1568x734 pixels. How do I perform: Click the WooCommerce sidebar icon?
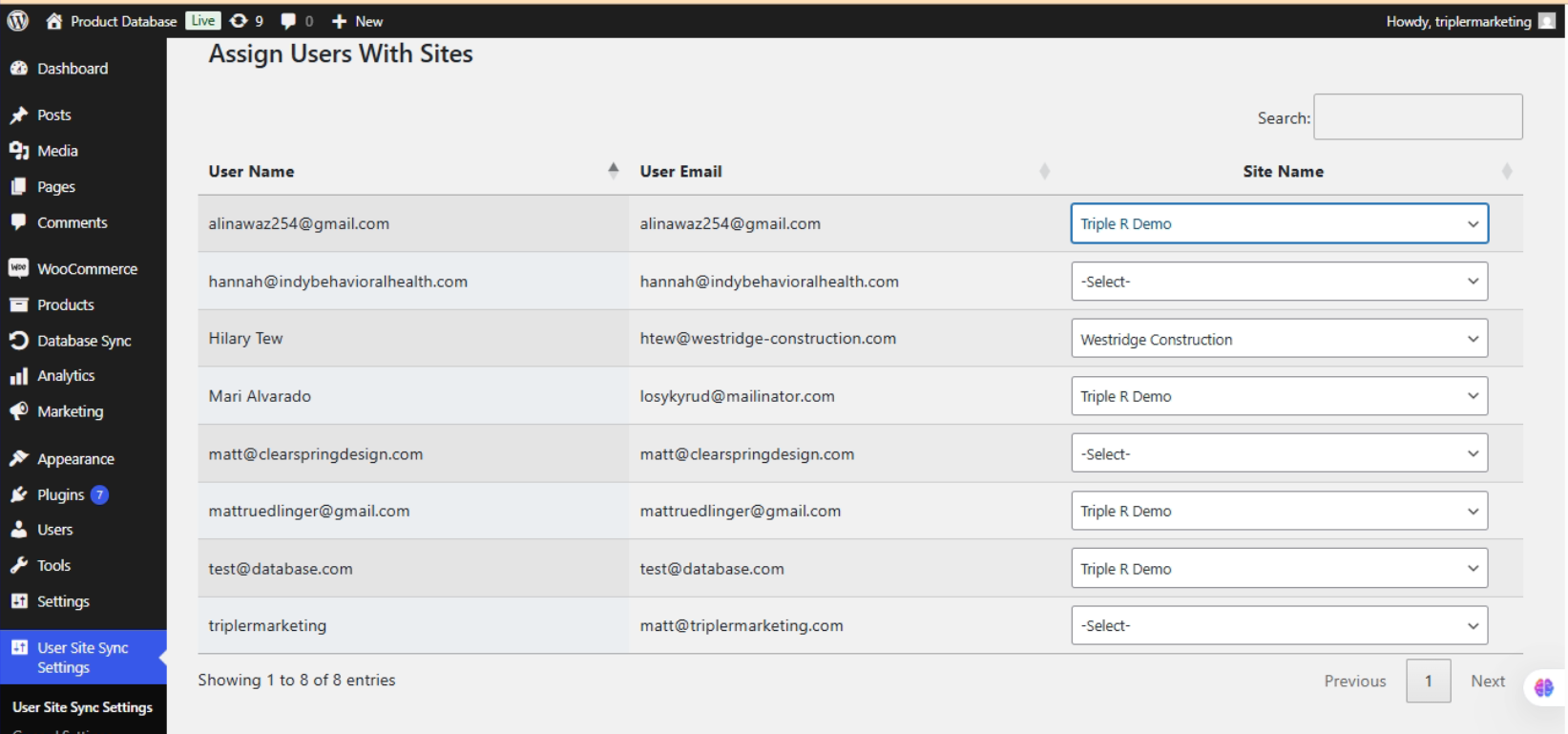[x=18, y=268]
